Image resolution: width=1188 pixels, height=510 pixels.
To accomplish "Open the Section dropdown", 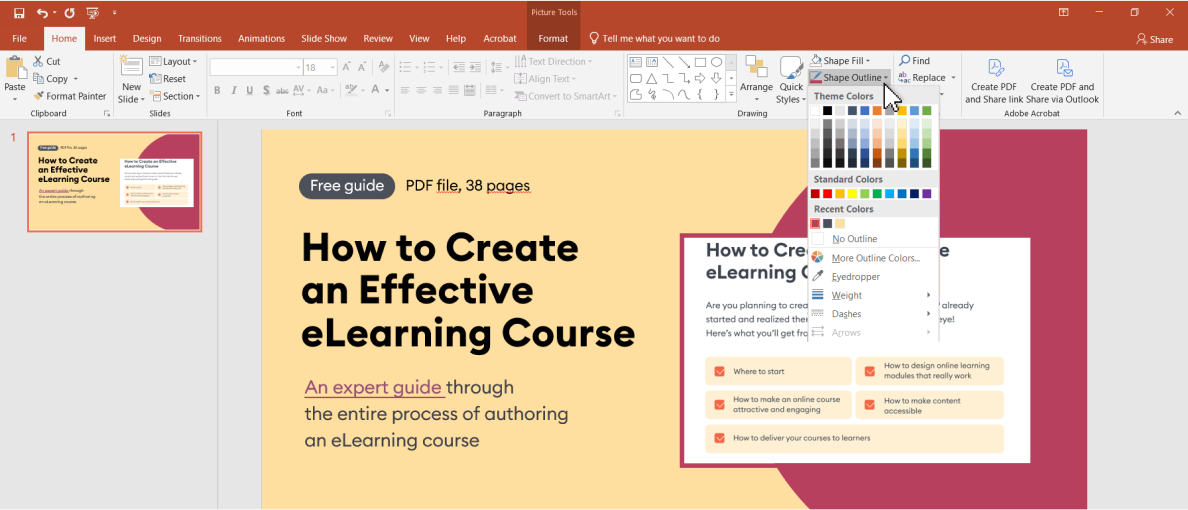I will point(175,96).
